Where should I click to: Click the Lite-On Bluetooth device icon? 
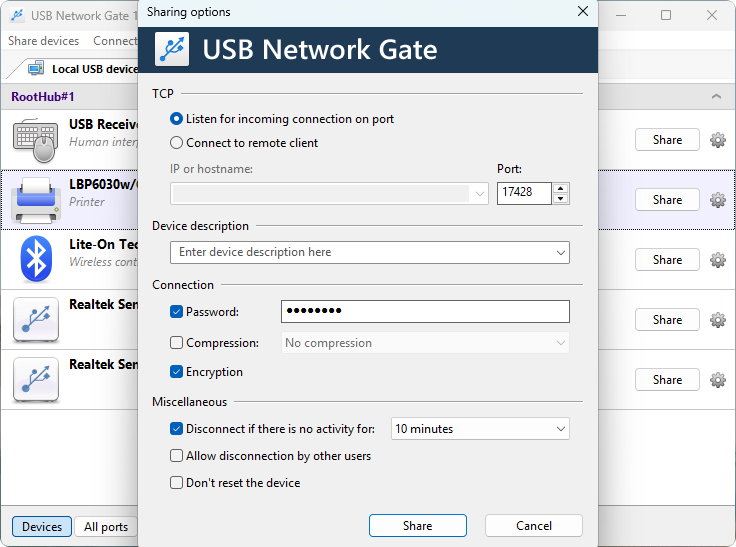36,259
